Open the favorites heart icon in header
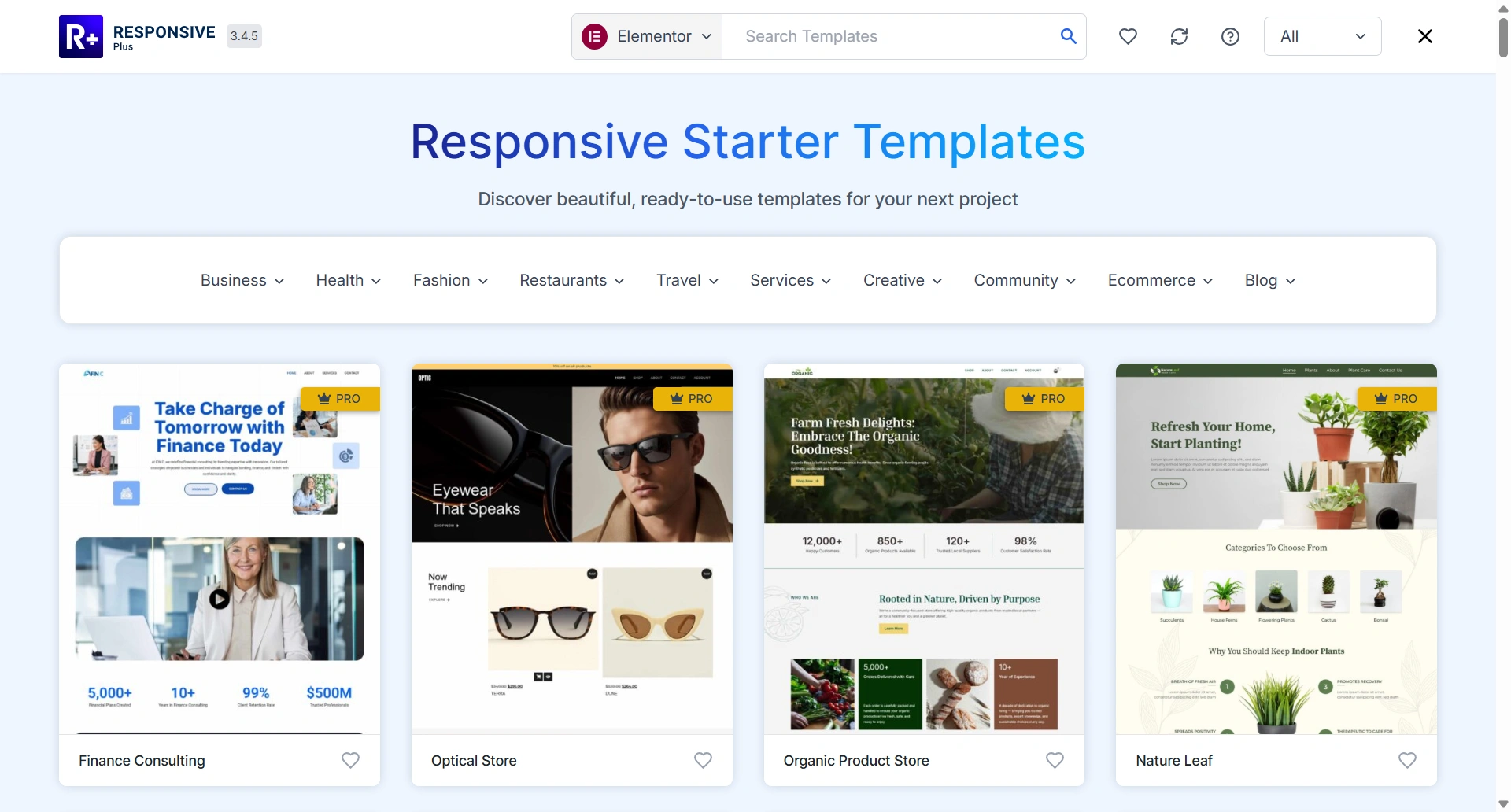 pos(1128,36)
